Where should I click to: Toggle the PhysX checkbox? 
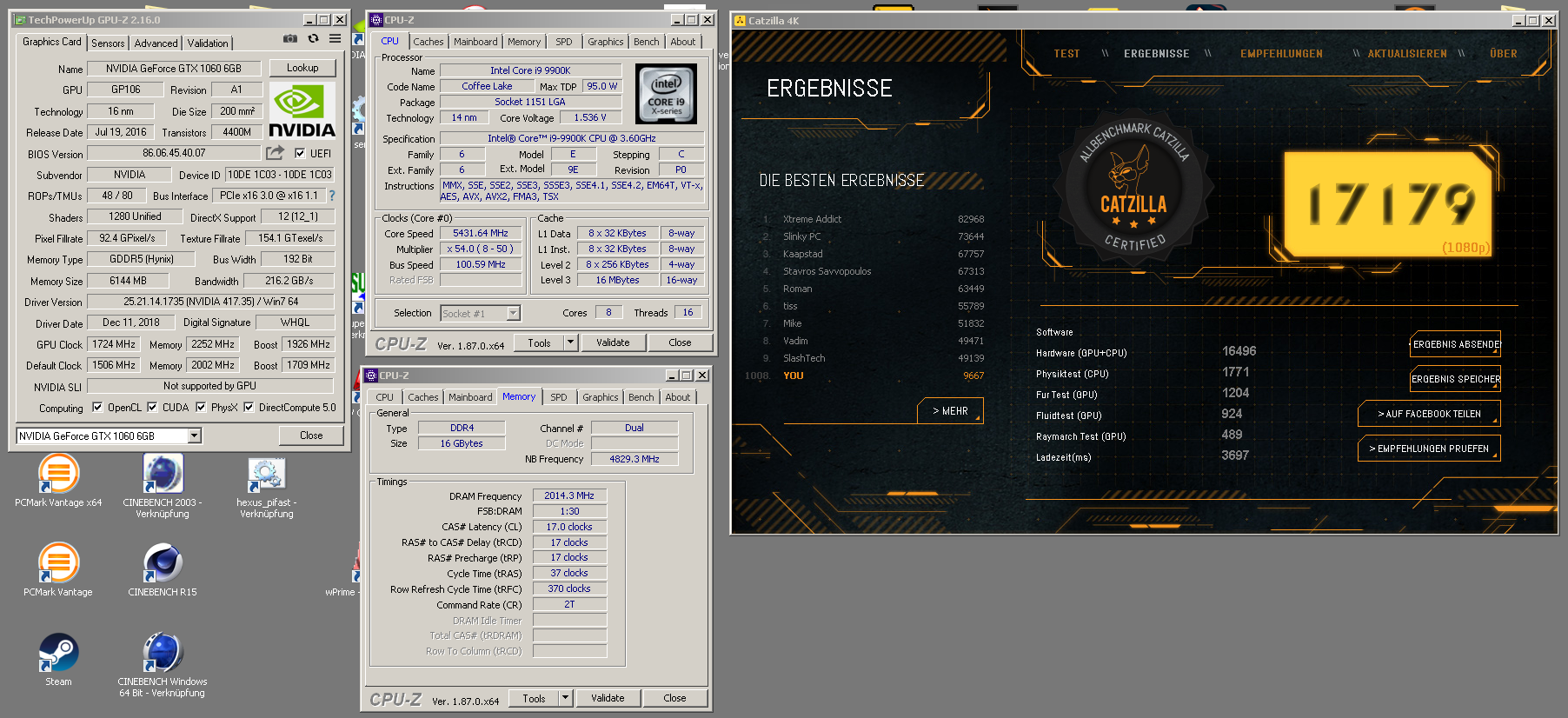[x=201, y=407]
